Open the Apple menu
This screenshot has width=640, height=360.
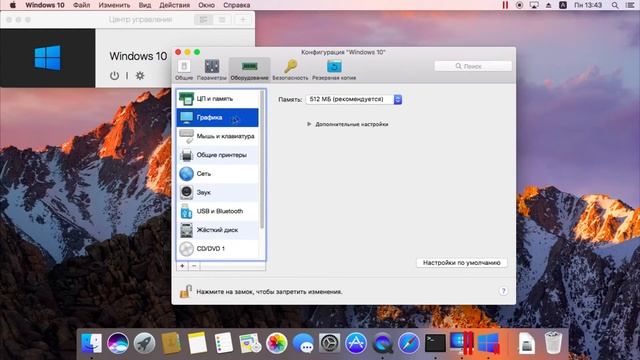tap(12, 5)
